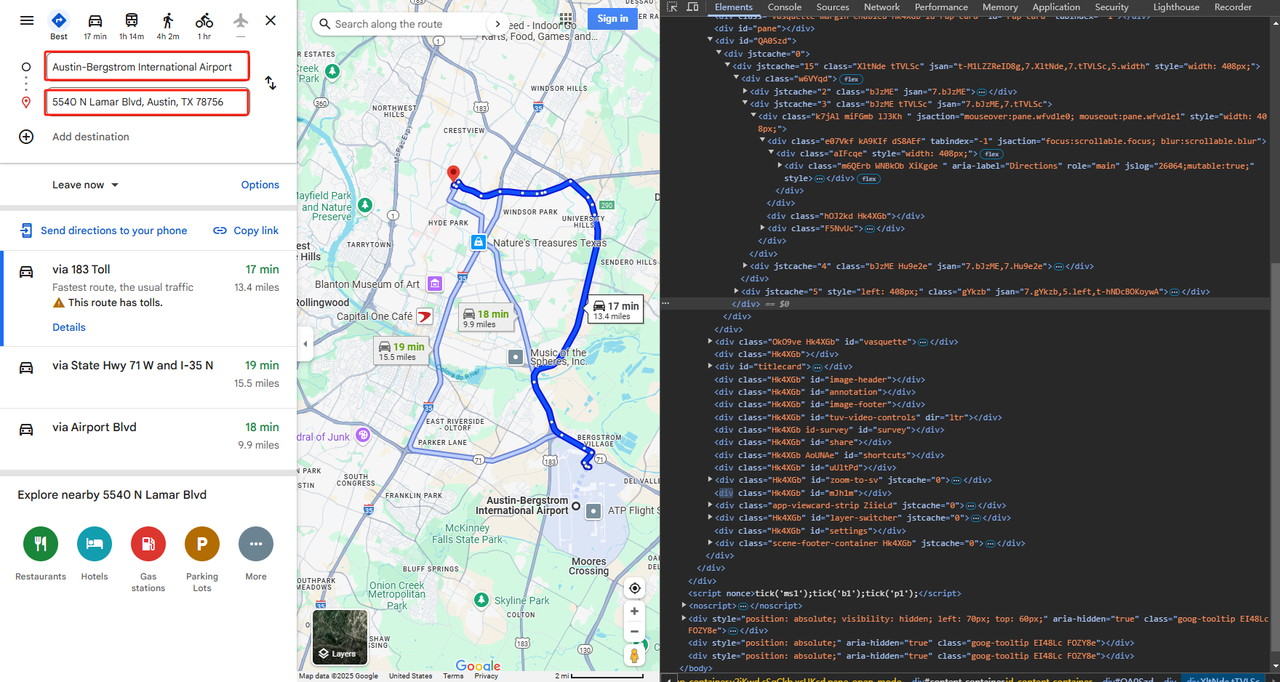Click the red destination pin on map
This screenshot has width=1280, height=682.
coord(452,174)
